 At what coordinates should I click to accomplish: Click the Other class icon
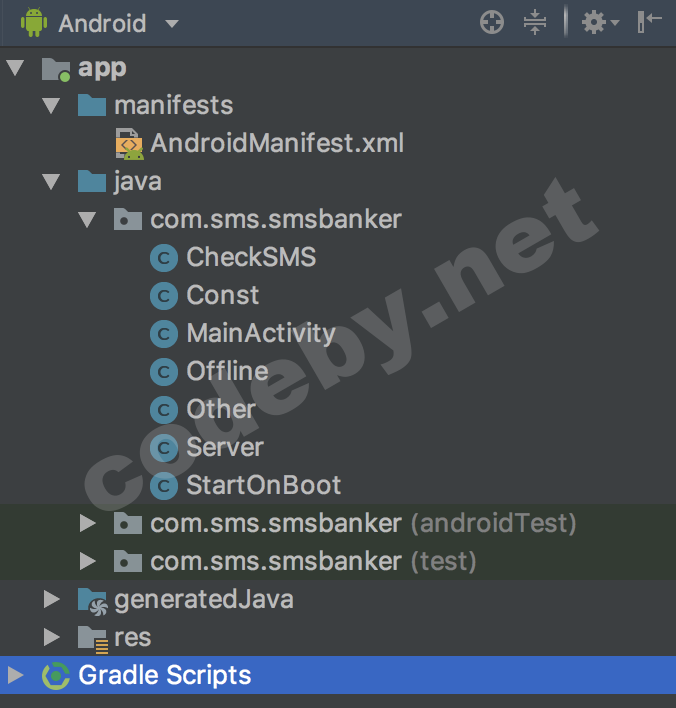tap(164, 410)
